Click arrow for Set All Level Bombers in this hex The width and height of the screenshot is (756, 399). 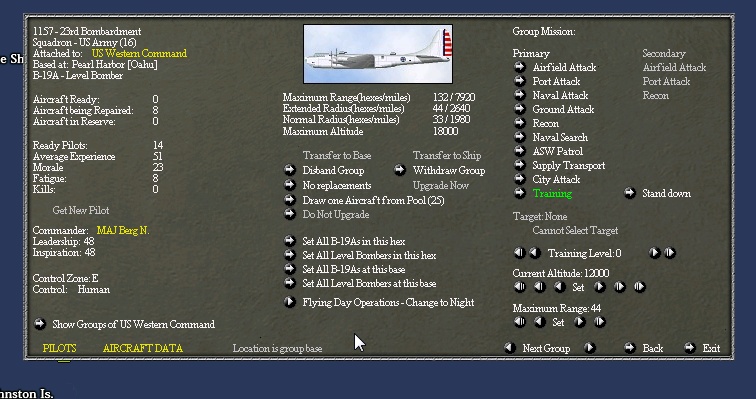coord(289,254)
